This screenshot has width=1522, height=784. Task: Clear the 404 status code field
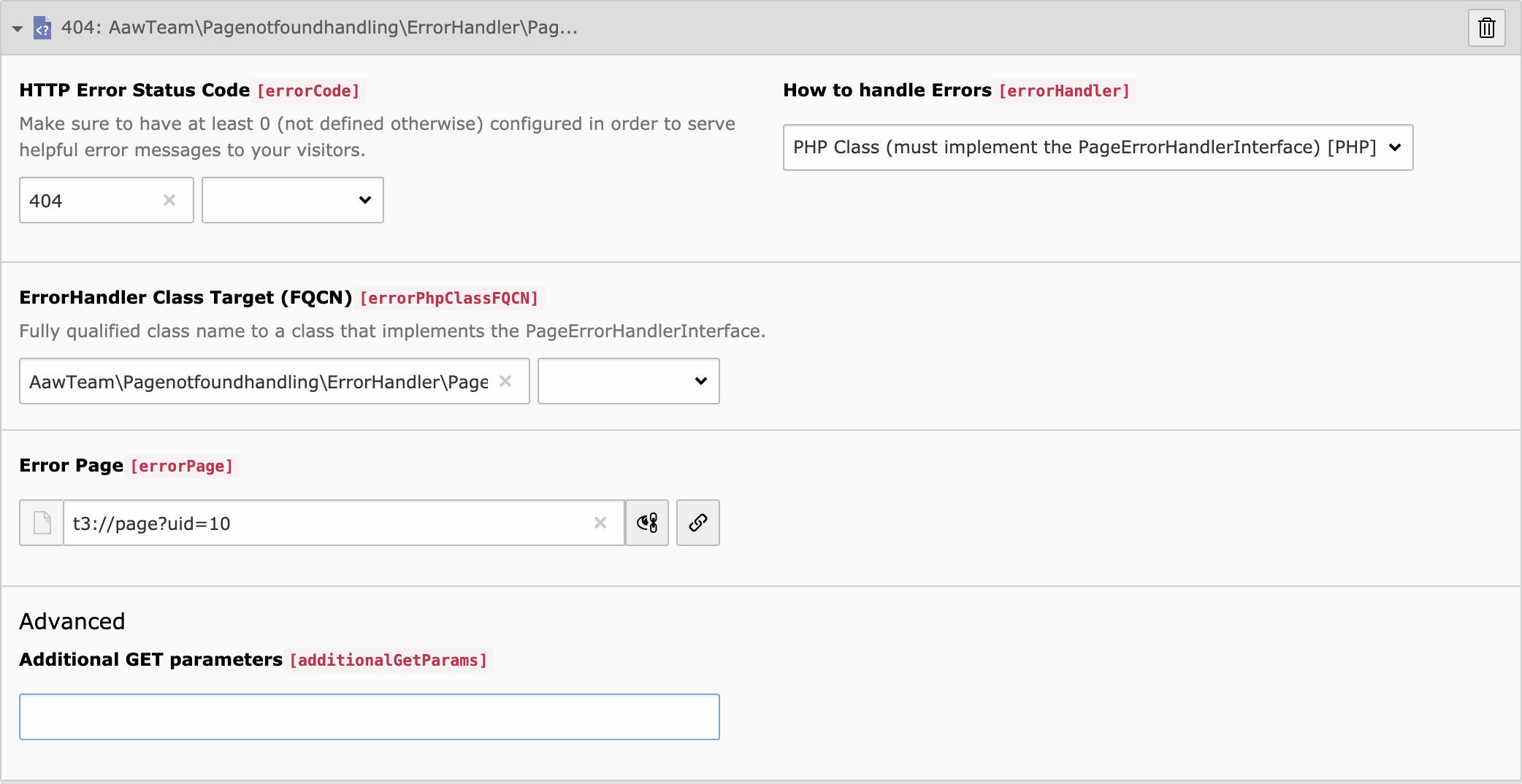[169, 200]
